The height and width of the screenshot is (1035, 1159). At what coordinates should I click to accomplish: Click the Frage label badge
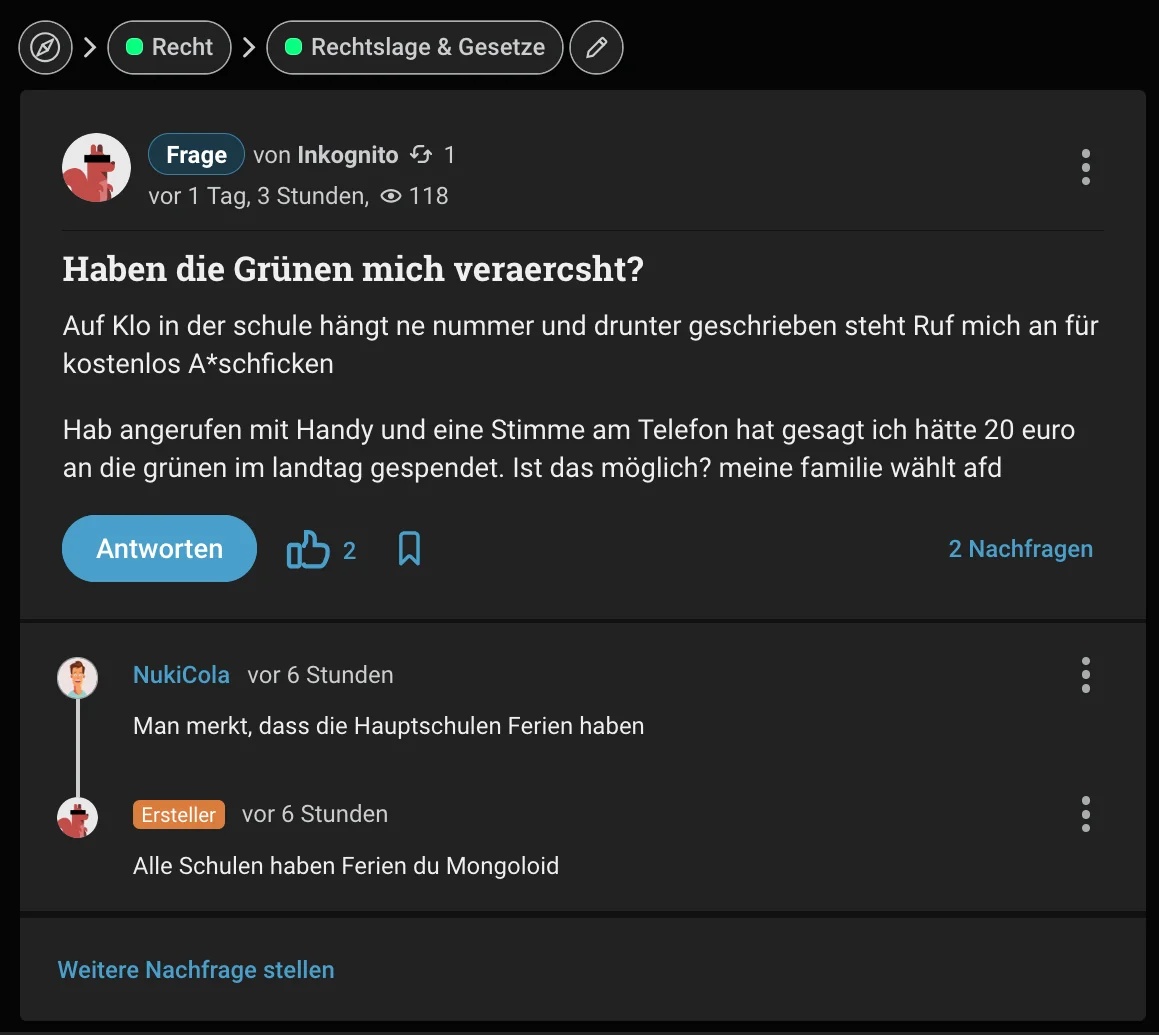point(196,155)
